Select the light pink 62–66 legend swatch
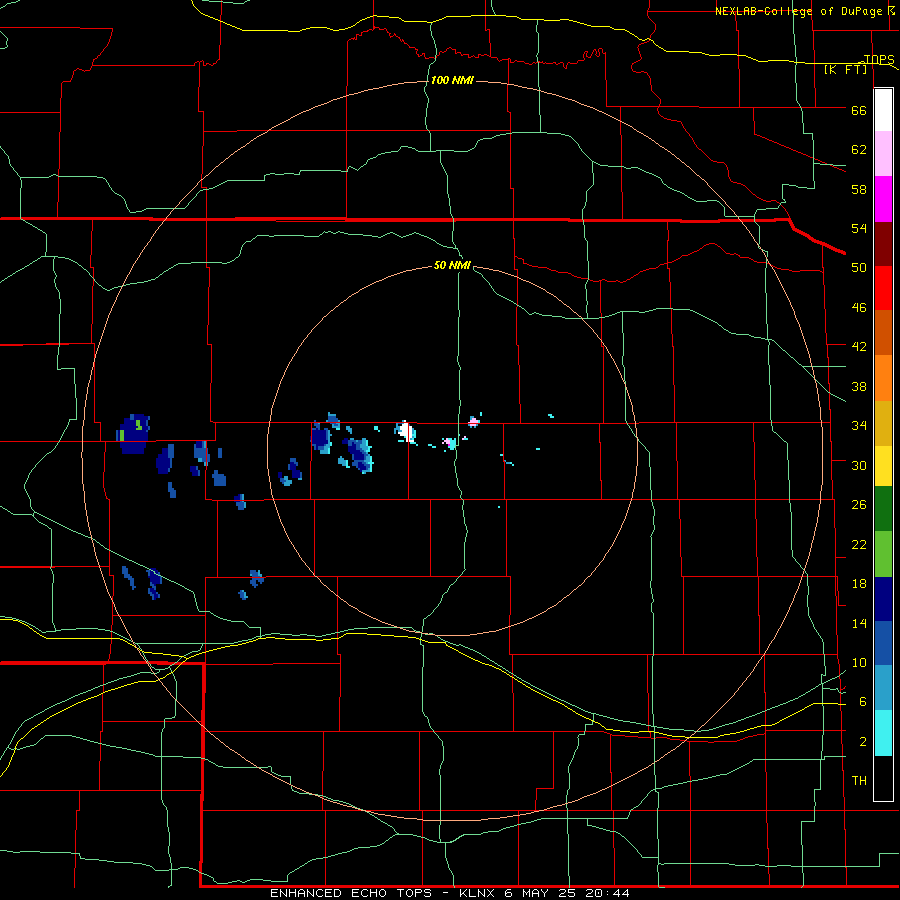 883,154
